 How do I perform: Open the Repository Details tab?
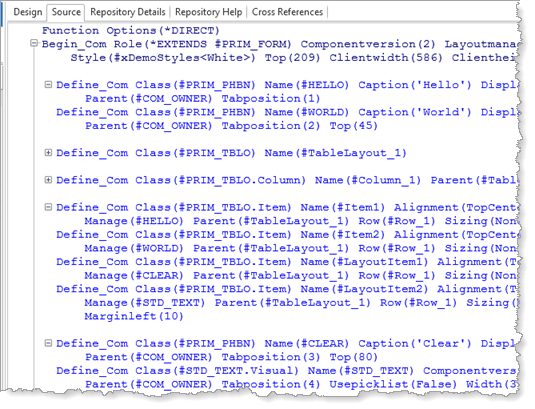[128, 12]
